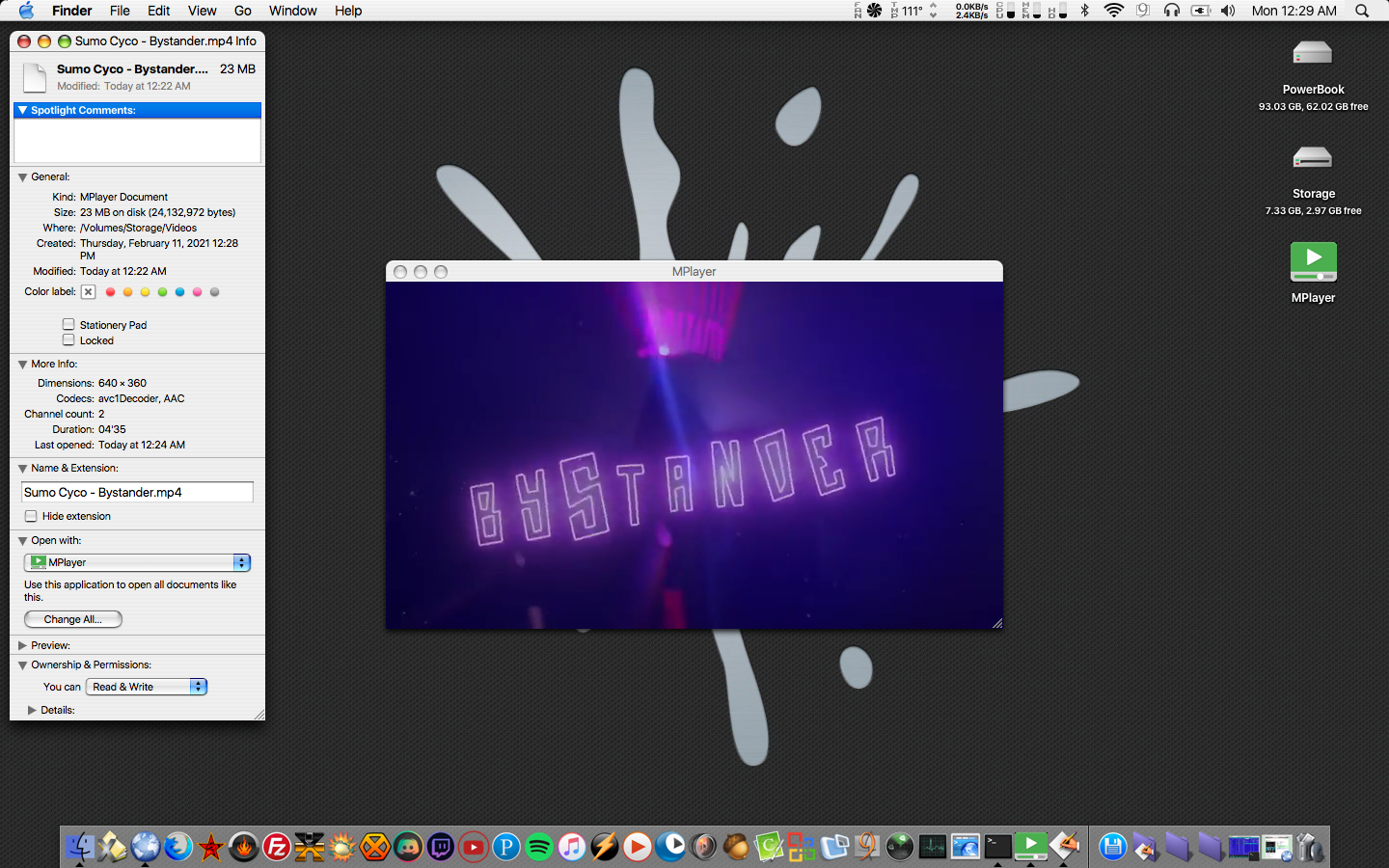Open the Wi-Fi status menu
Viewport: 1389px width, 868px height.
coord(1114,11)
